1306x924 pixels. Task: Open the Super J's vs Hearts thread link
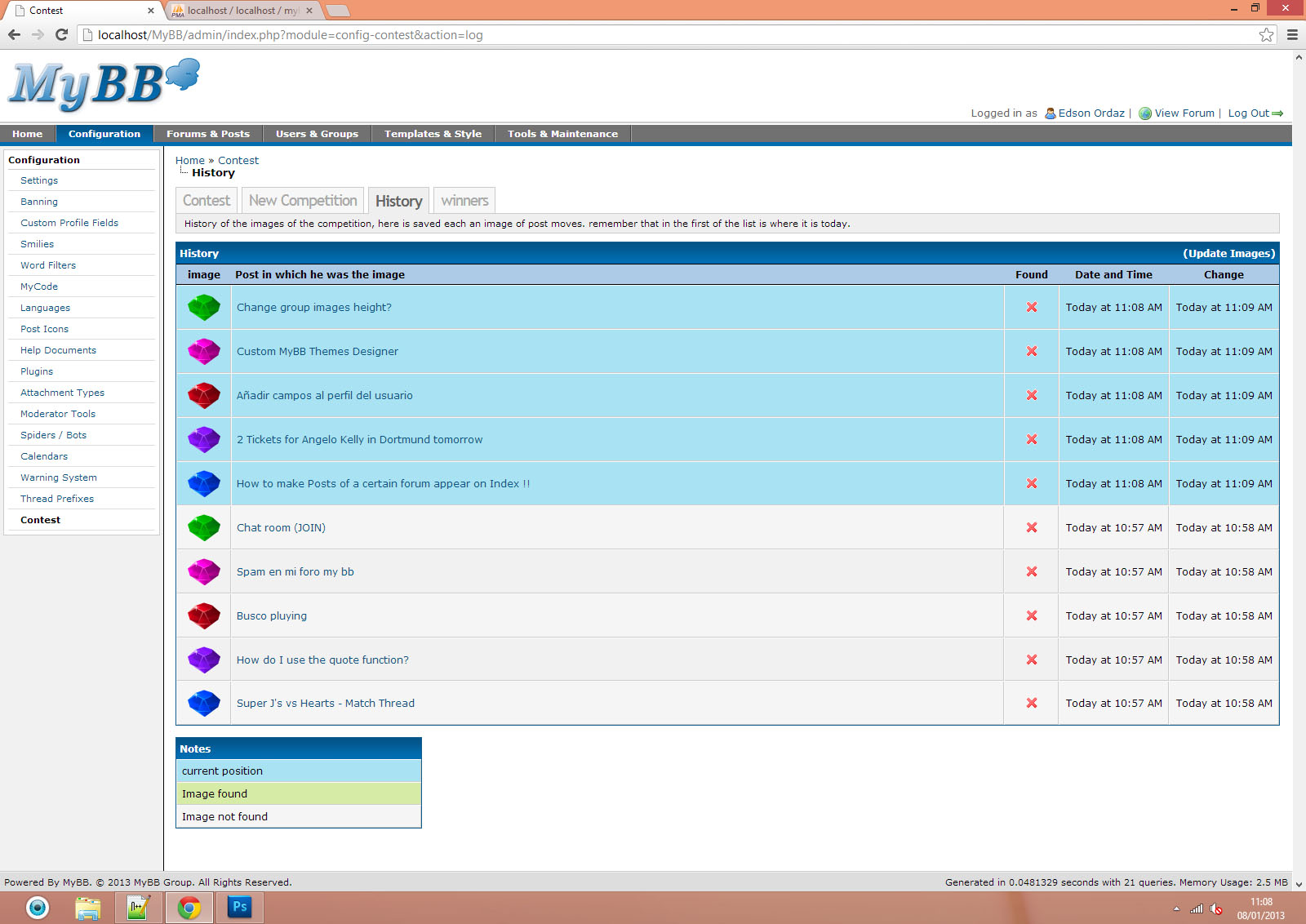coord(326,704)
